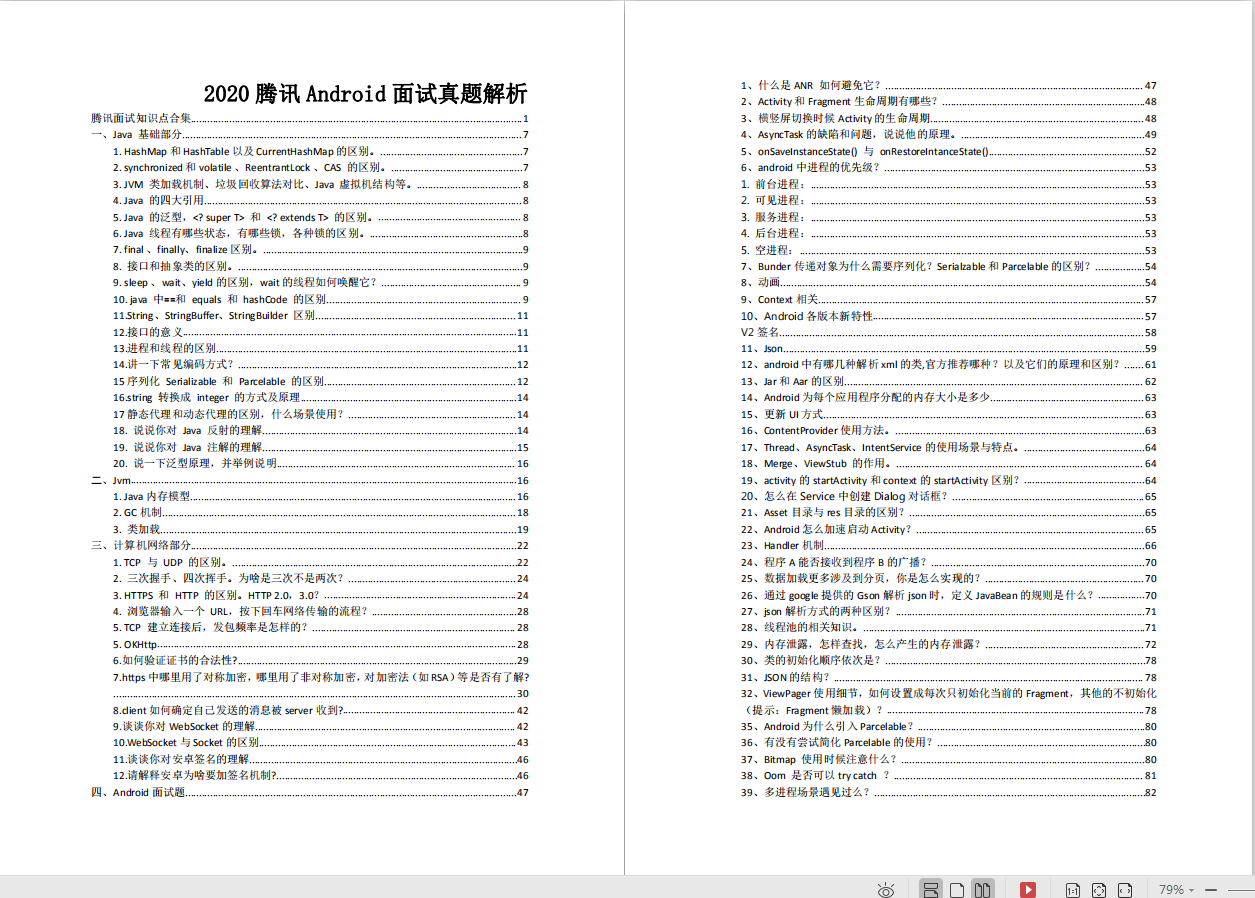Viewport: 1255px width, 898px height.
Task: Select '1. 前台进程' entry
Action: (x=949, y=185)
